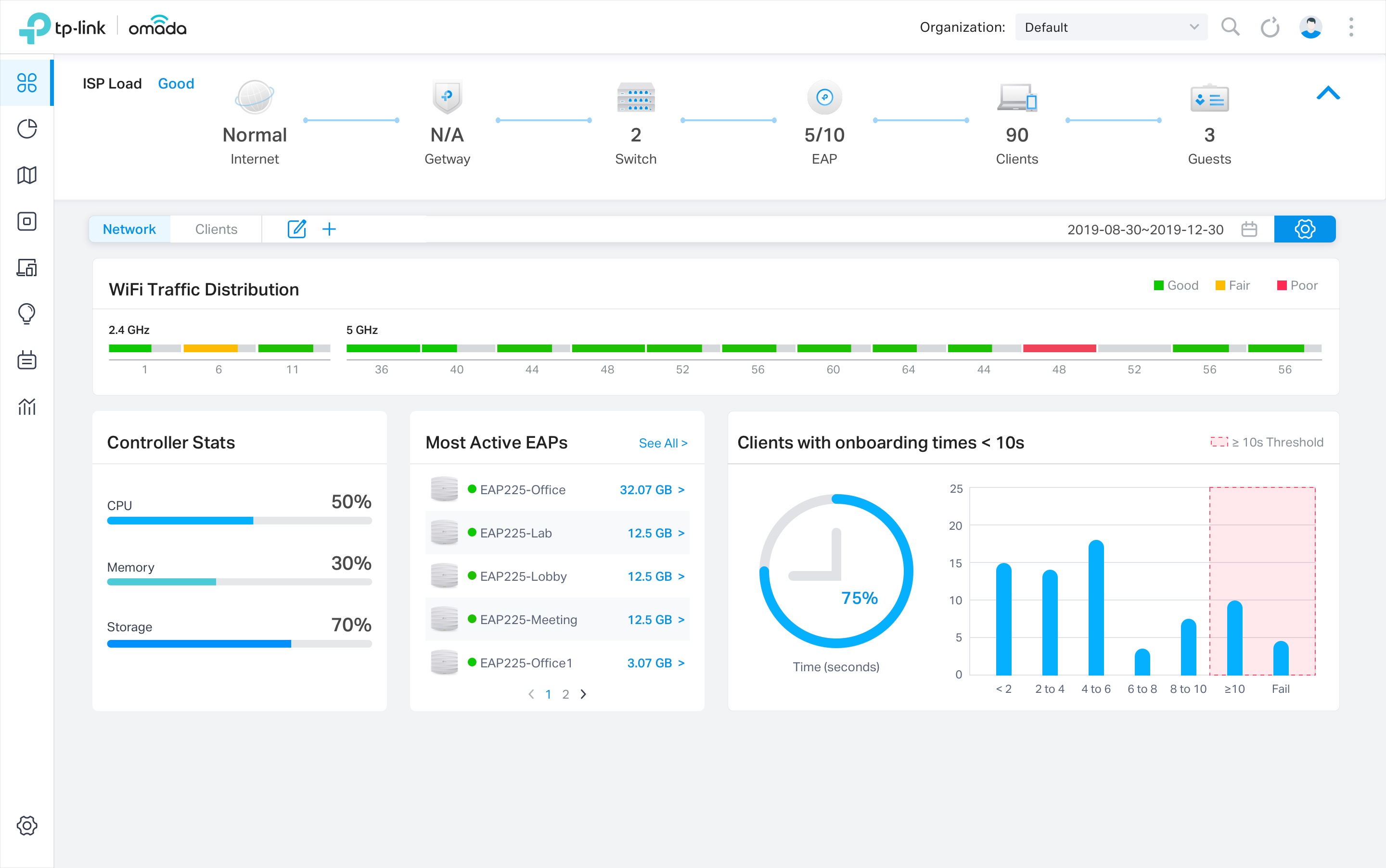This screenshot has width=1386, height=868.
Task: Open the Devices sidebar icon
Action: (27, 221)
